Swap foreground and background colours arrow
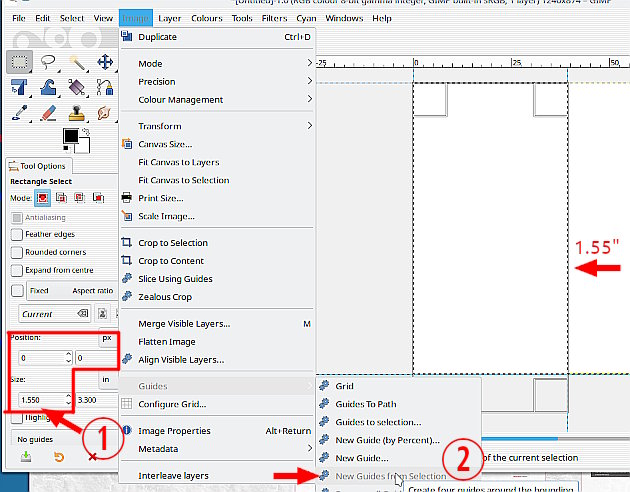 (86, 131)
